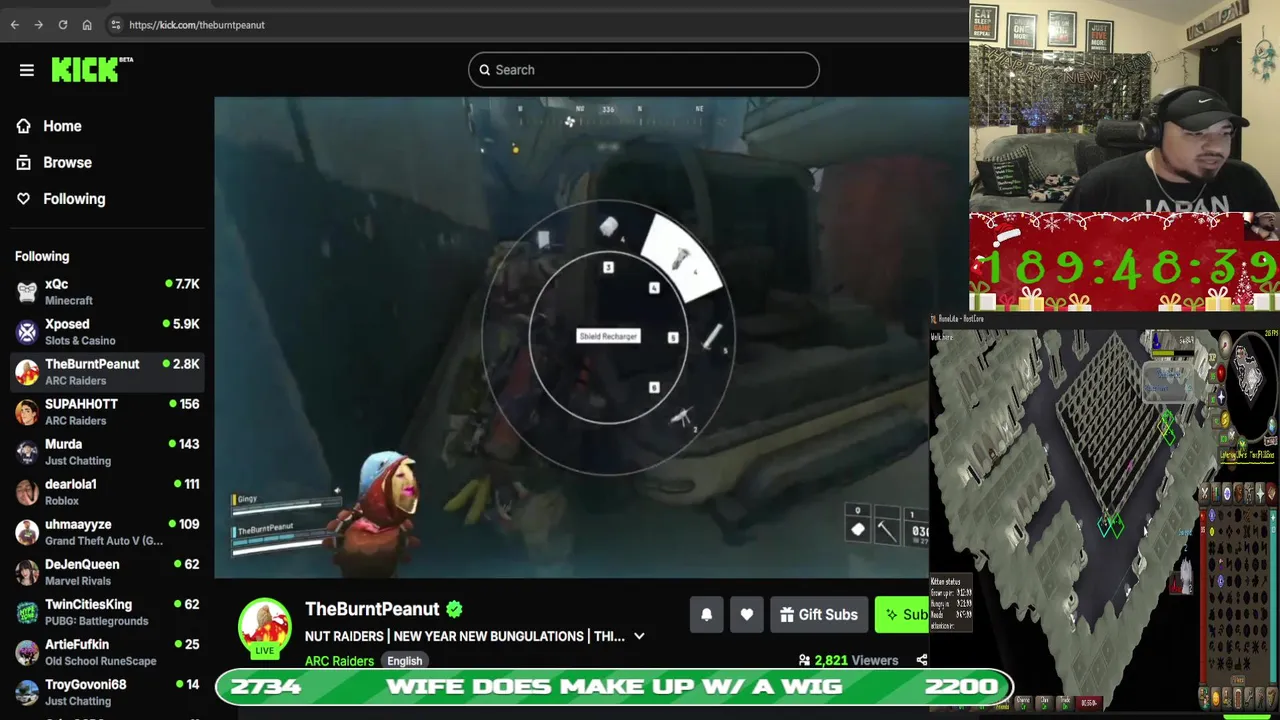Open SUPAHHOTT's channel via its avatar
1280x720 pixels.
click(x=27, y=411)
